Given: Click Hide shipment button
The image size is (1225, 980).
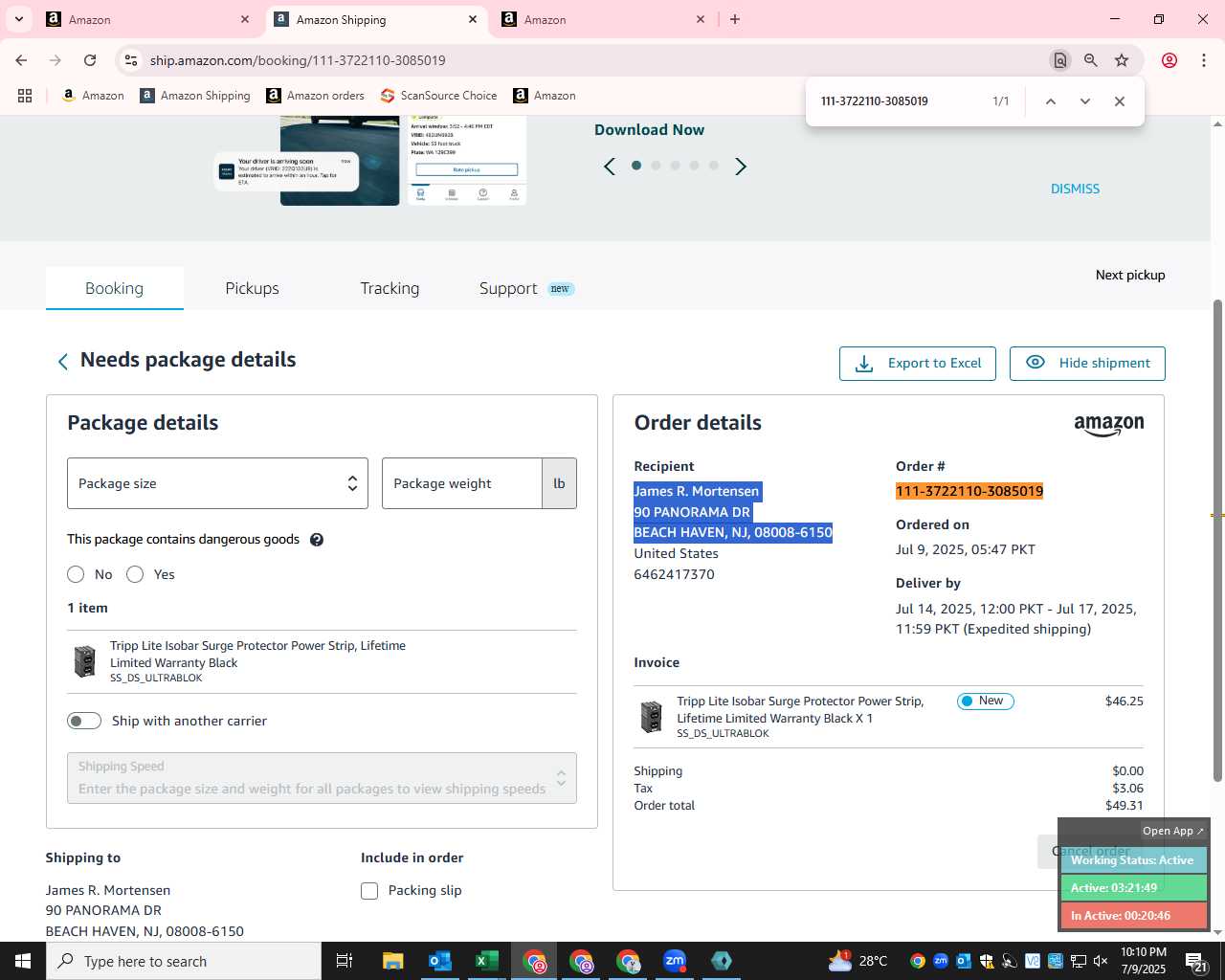Looking at the screenshot, I should [1087, 364].
